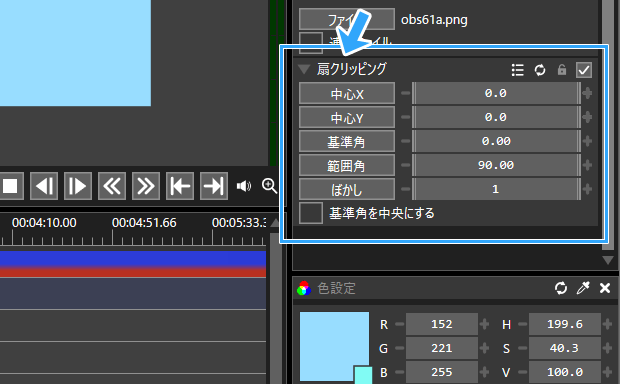
Task: Increase the H value with plus
Action: (x=607, y=324)
